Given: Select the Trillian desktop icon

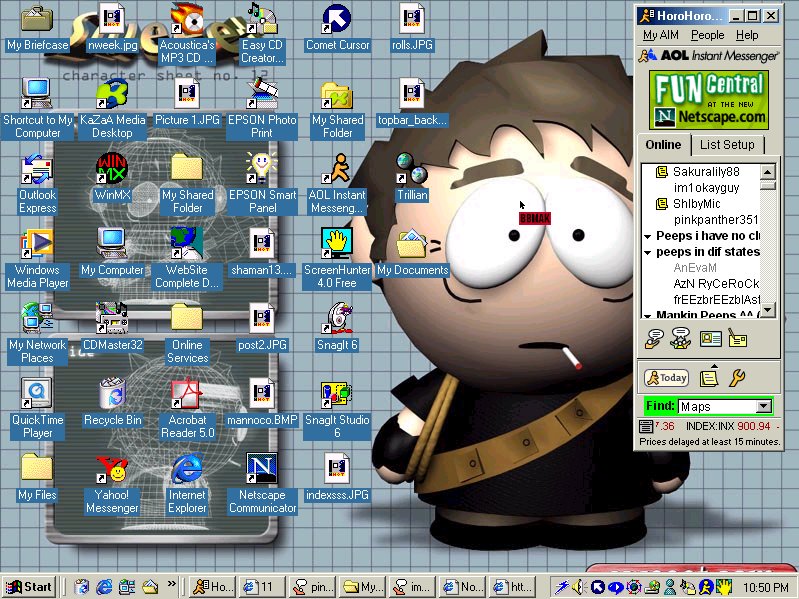Looking at the screenshot, I should 412,177.
